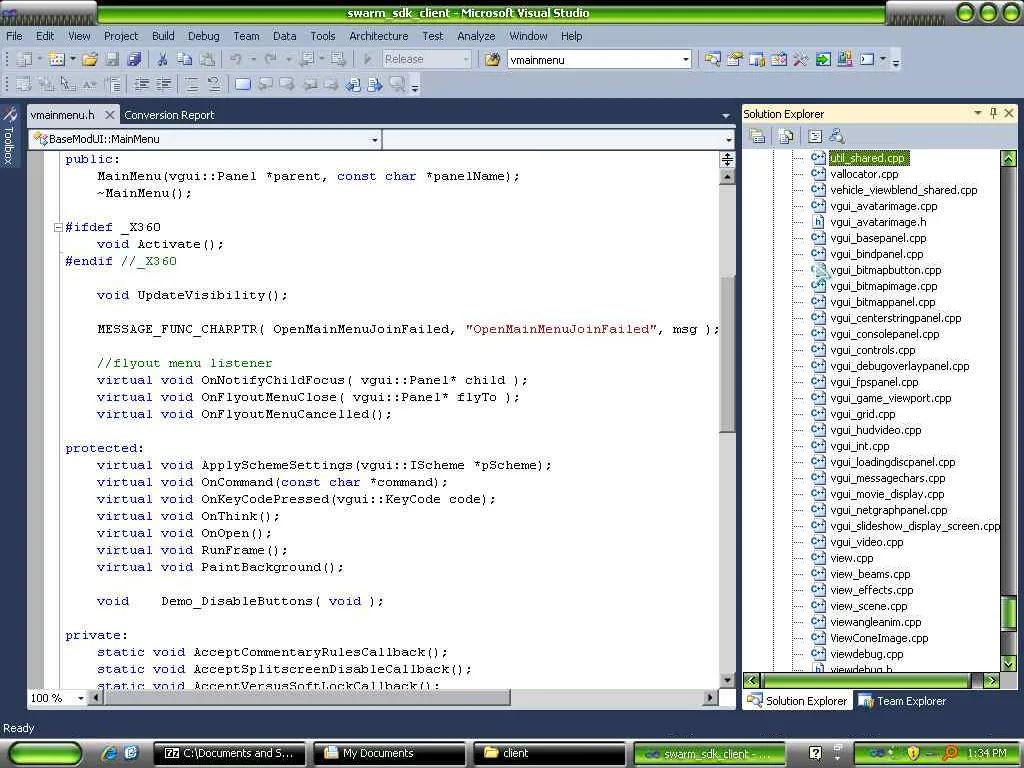Open the Toolbox side panel
Viewport: 1024px width, 768px height.
(x=9, y=135)
